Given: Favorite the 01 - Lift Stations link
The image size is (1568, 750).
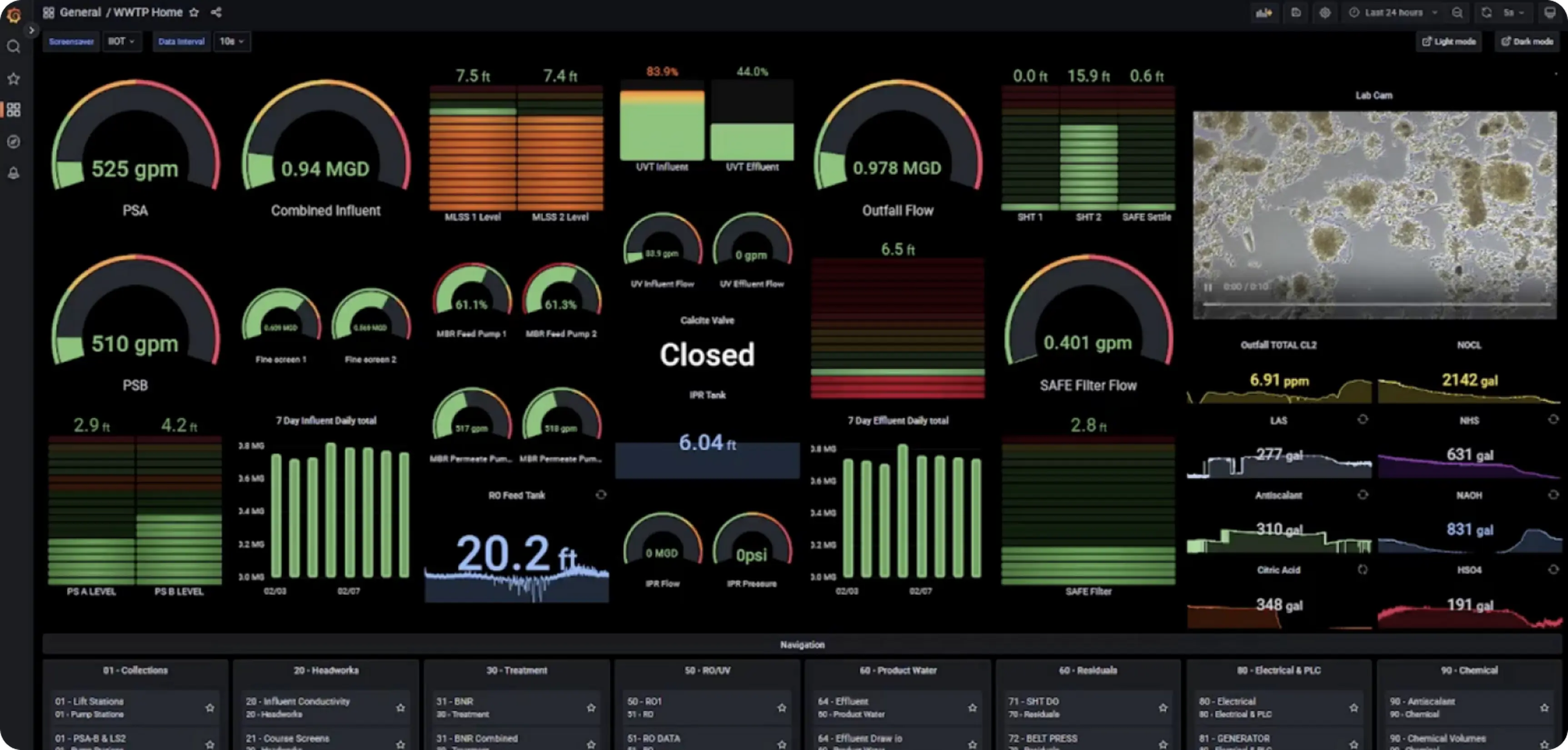Looking at the screenshot, I should point(210,707).
